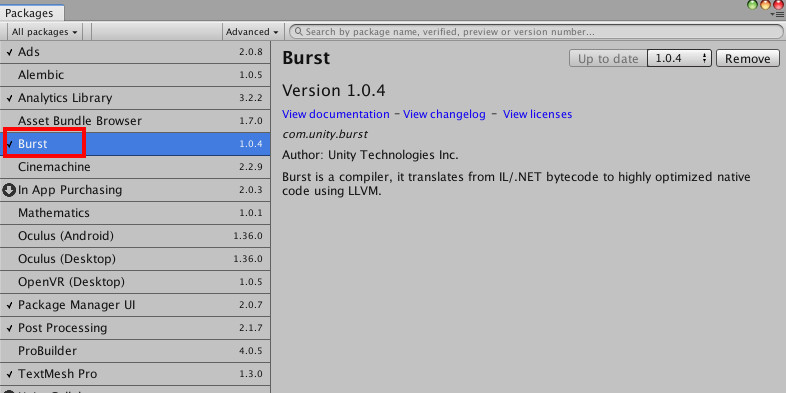Click the download icon beside In App Purchasing
The width and height of the screenshot is (786, 393).
9,190
